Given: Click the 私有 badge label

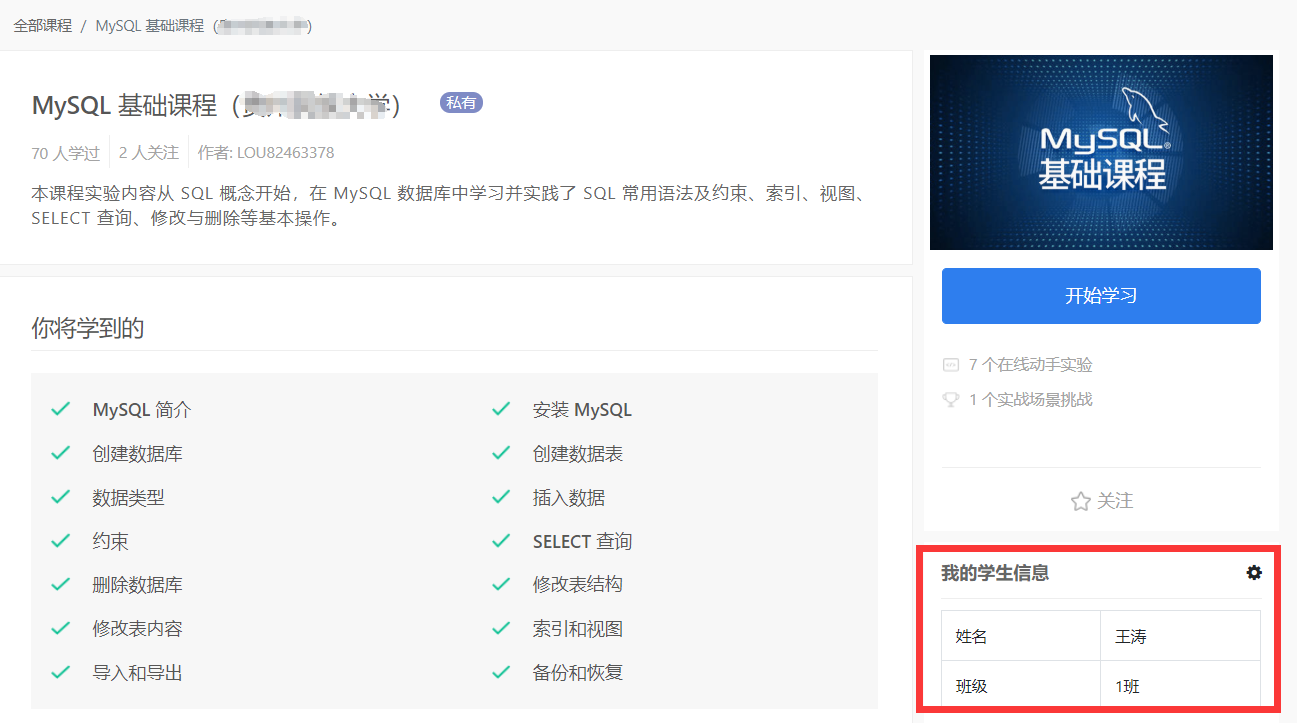Looking at the screenshot, I should pyautogui.click(x=461, y=102).
